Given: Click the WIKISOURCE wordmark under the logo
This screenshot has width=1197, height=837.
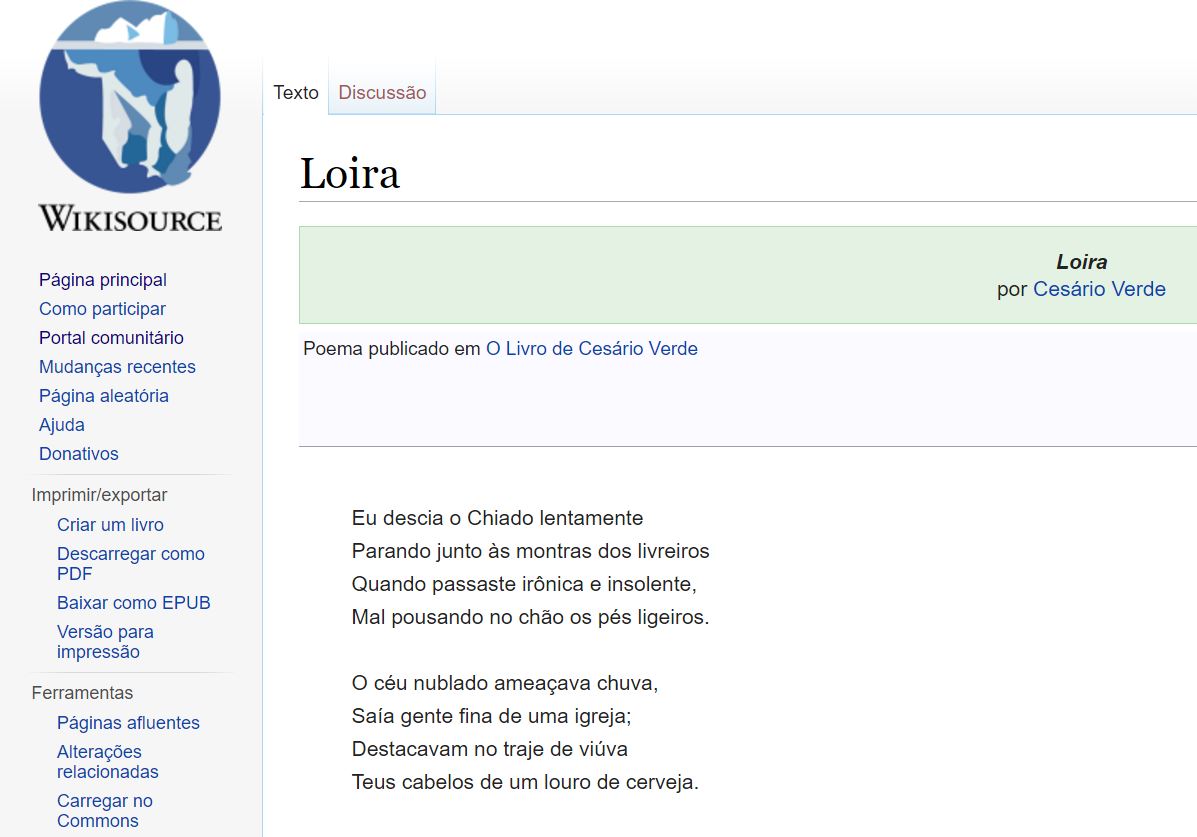Looking at the screenshot, I should [131, 218].
